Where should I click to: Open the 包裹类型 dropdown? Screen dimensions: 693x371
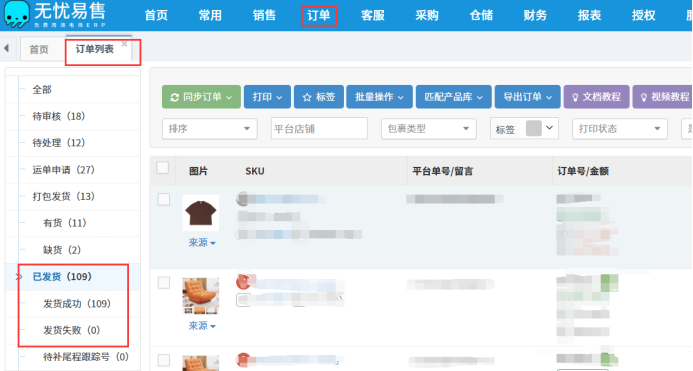[429, 129]
